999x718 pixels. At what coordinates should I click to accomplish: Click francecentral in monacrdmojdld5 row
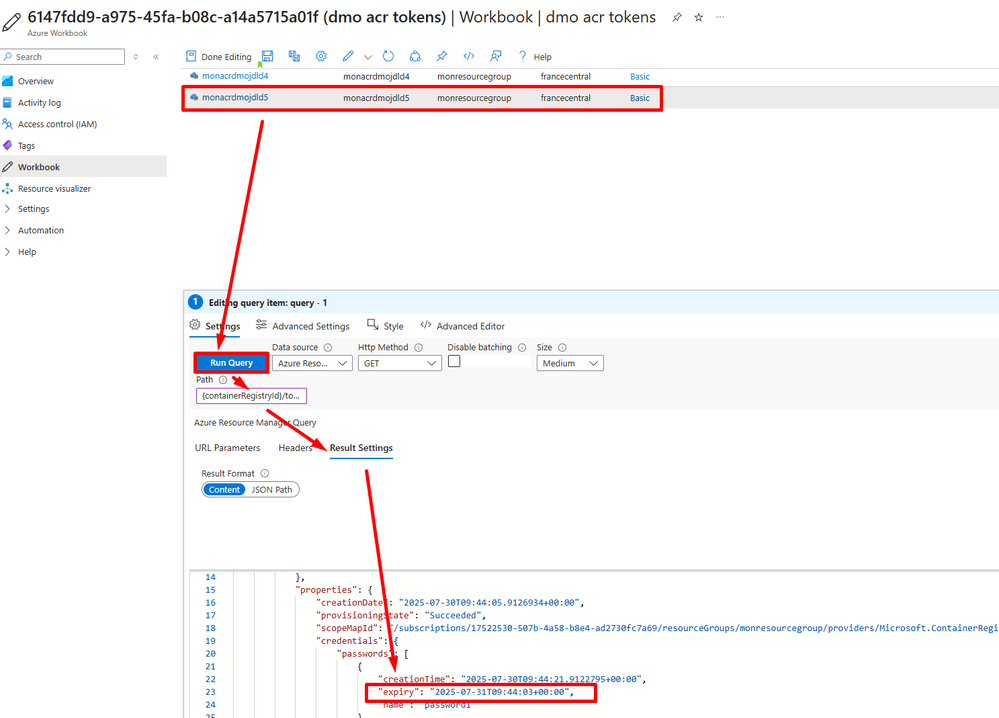pos(566,98)
